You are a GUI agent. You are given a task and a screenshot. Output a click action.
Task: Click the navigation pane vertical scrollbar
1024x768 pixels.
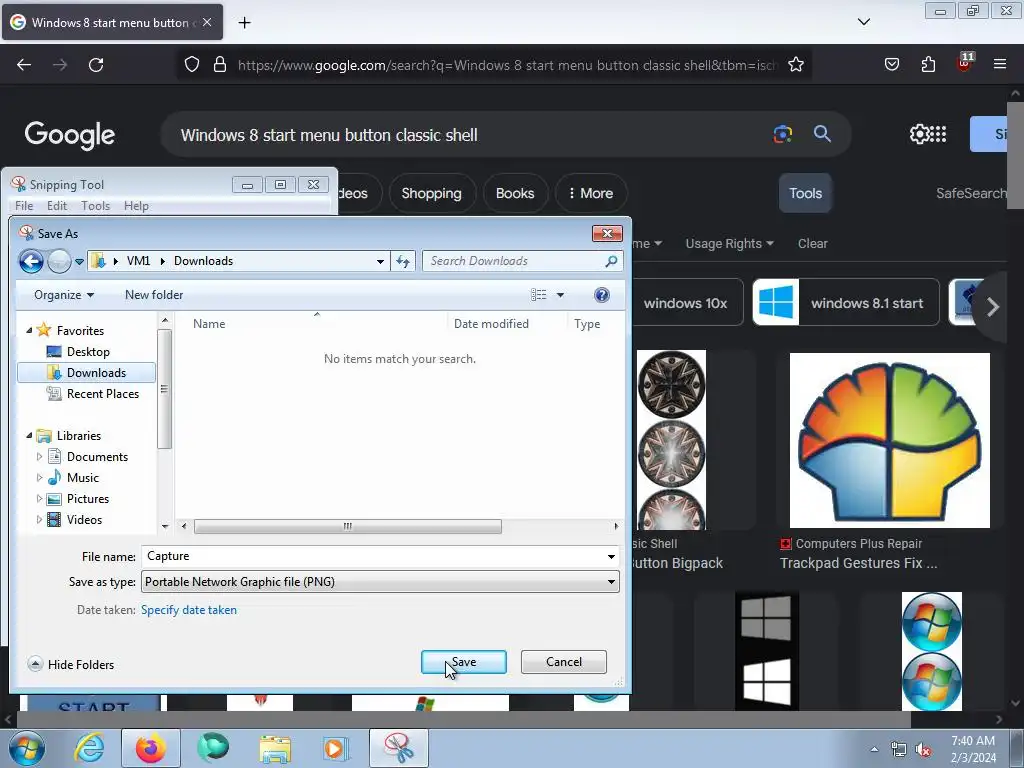tap(165, 389)
